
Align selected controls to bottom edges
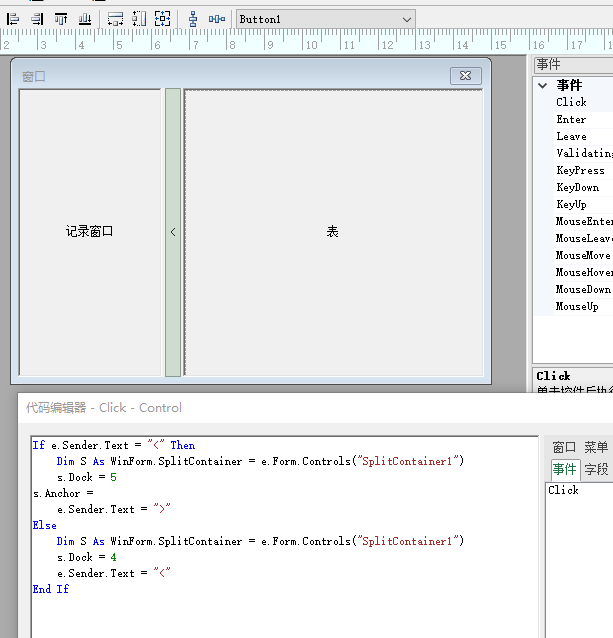click(85, 19)
